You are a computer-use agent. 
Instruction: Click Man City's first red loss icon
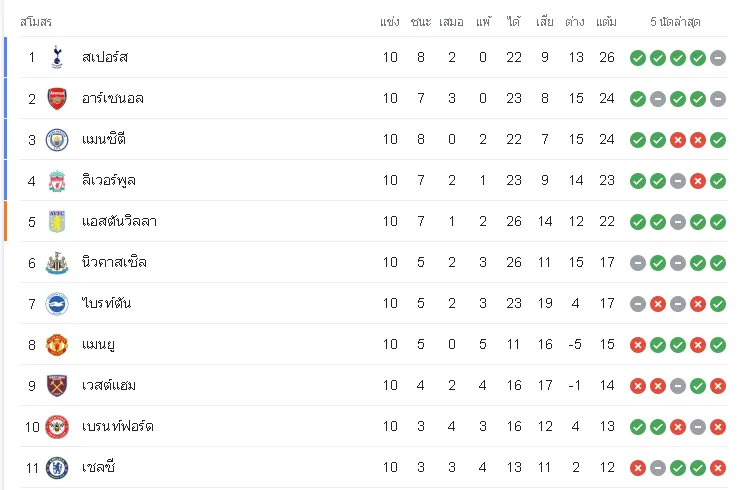click(x=678, y=140)
